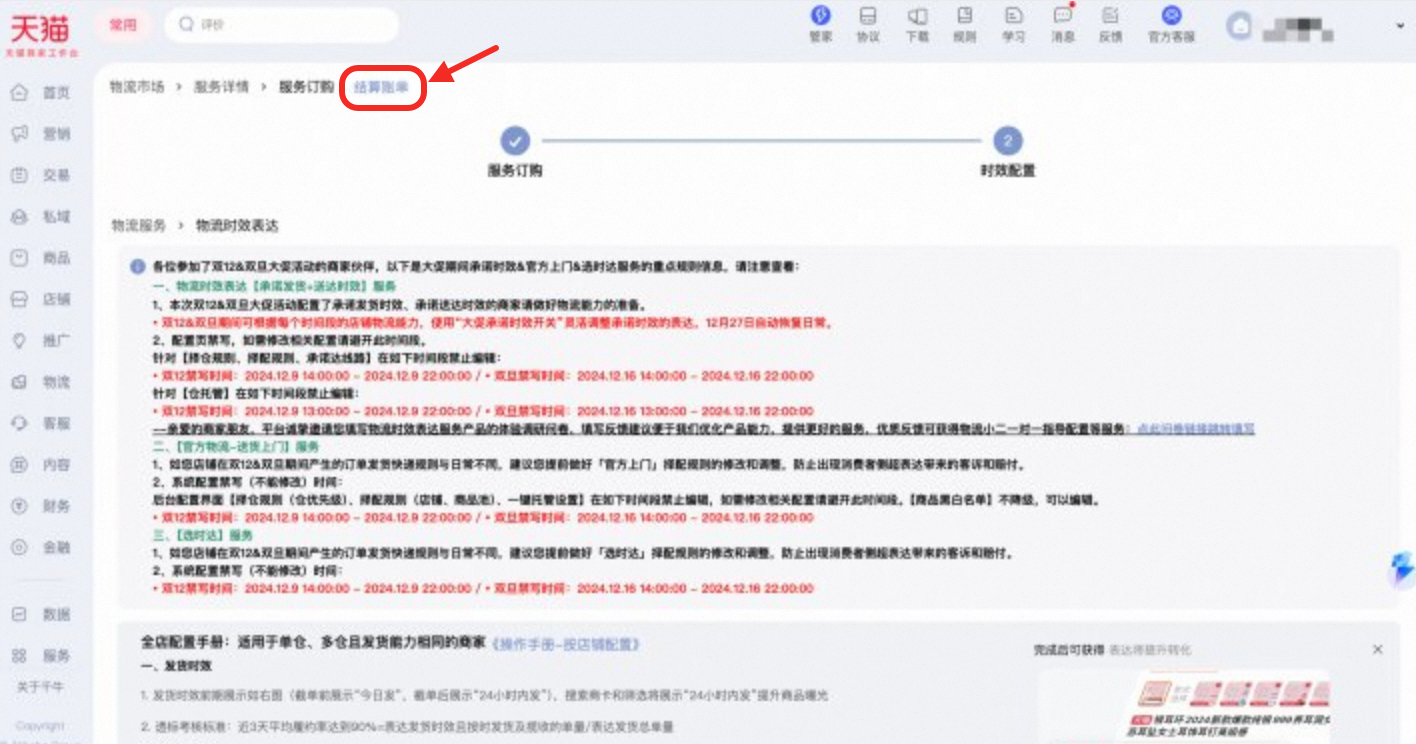Click the step 2 时效配置 circle
Viewport: 1416px width, 744px height.
pos(1008,141)
